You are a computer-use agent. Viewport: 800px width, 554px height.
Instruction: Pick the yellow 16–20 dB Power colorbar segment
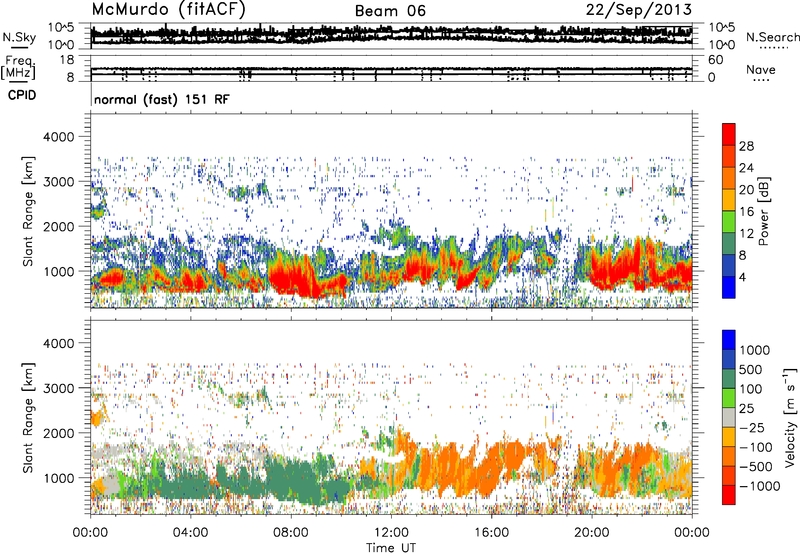729,199
